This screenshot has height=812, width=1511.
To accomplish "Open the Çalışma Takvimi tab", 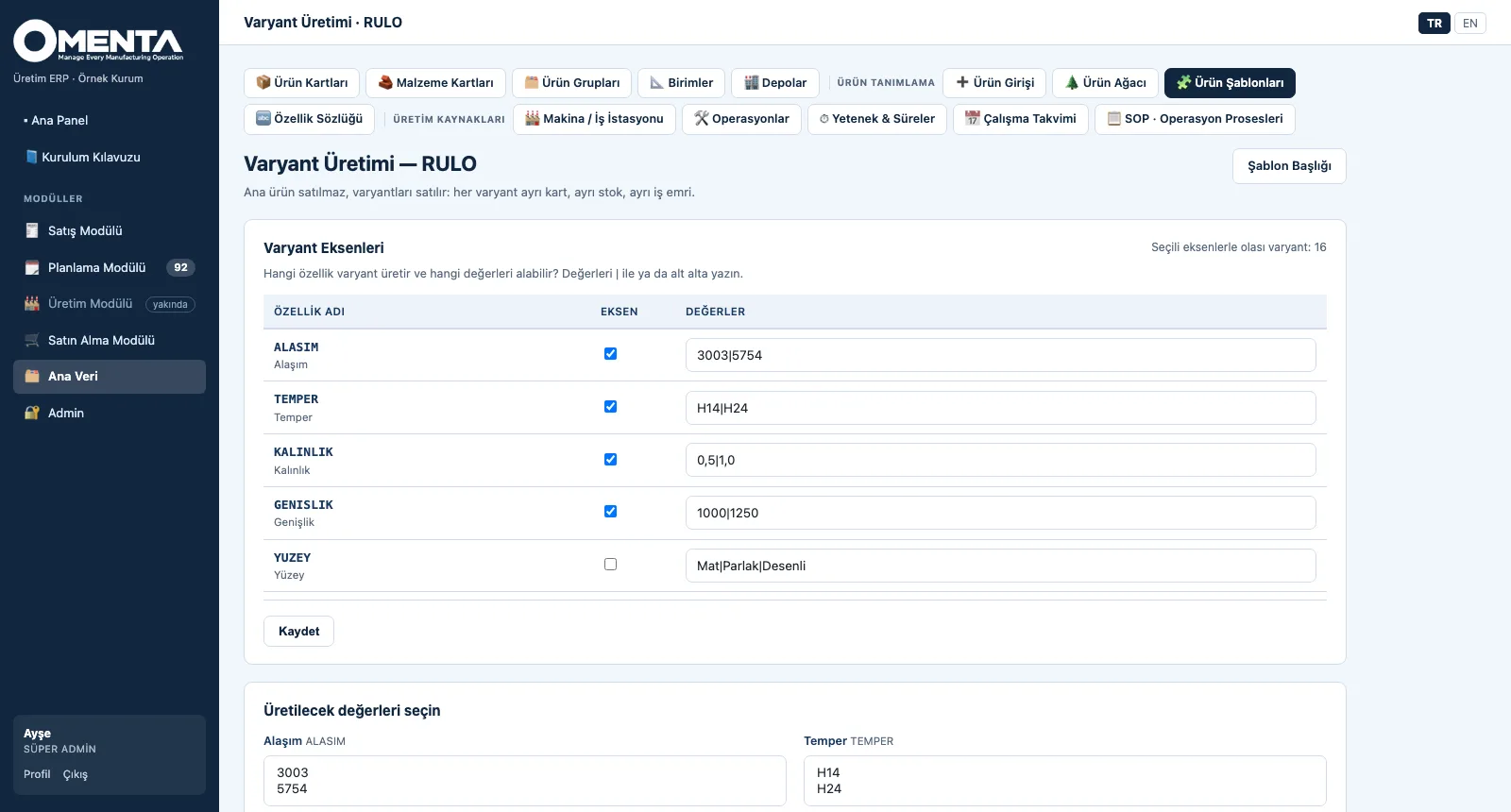I will coord(1021,119).
